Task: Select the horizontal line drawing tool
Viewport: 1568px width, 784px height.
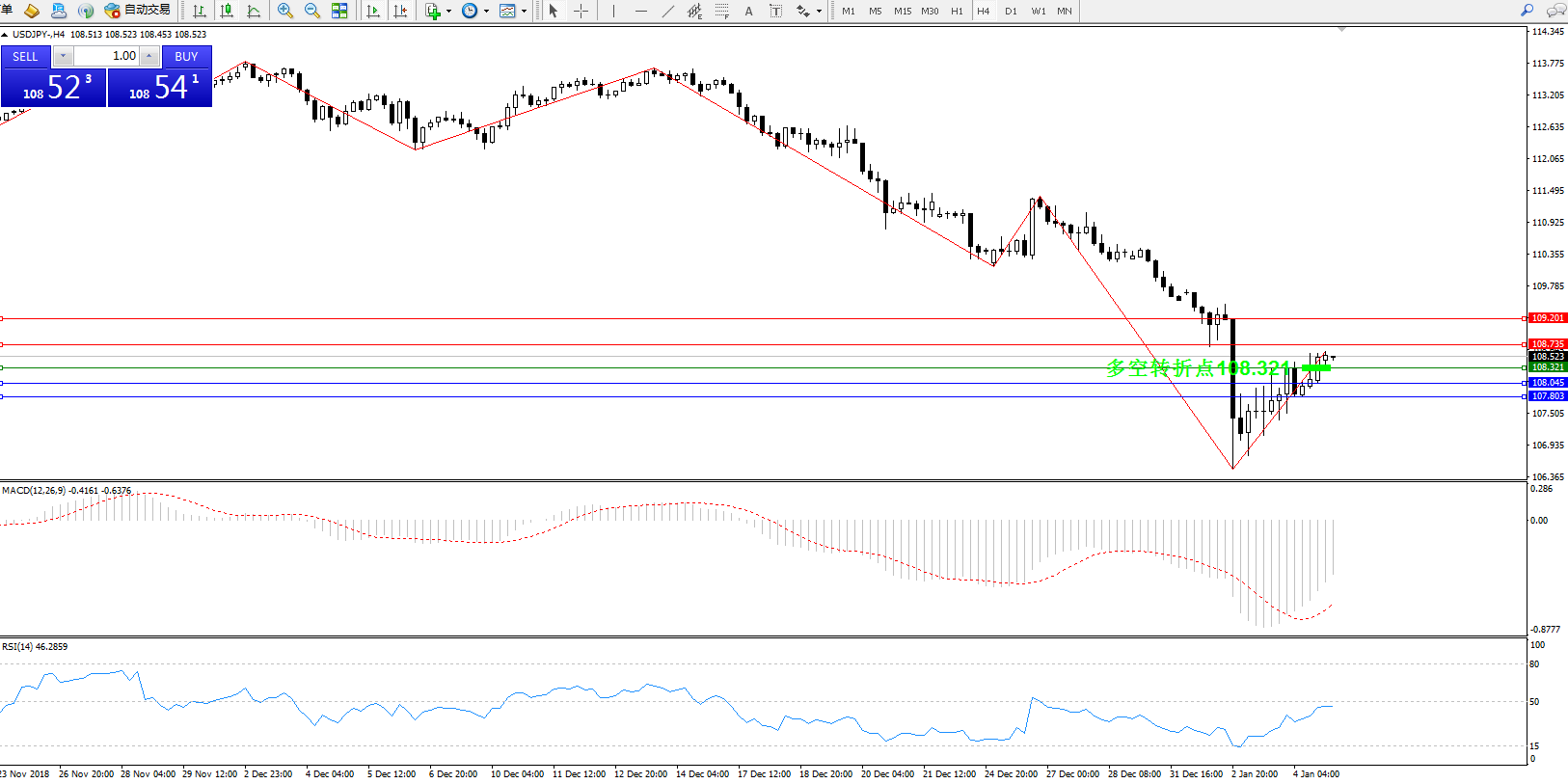Action: click(640, 11)
